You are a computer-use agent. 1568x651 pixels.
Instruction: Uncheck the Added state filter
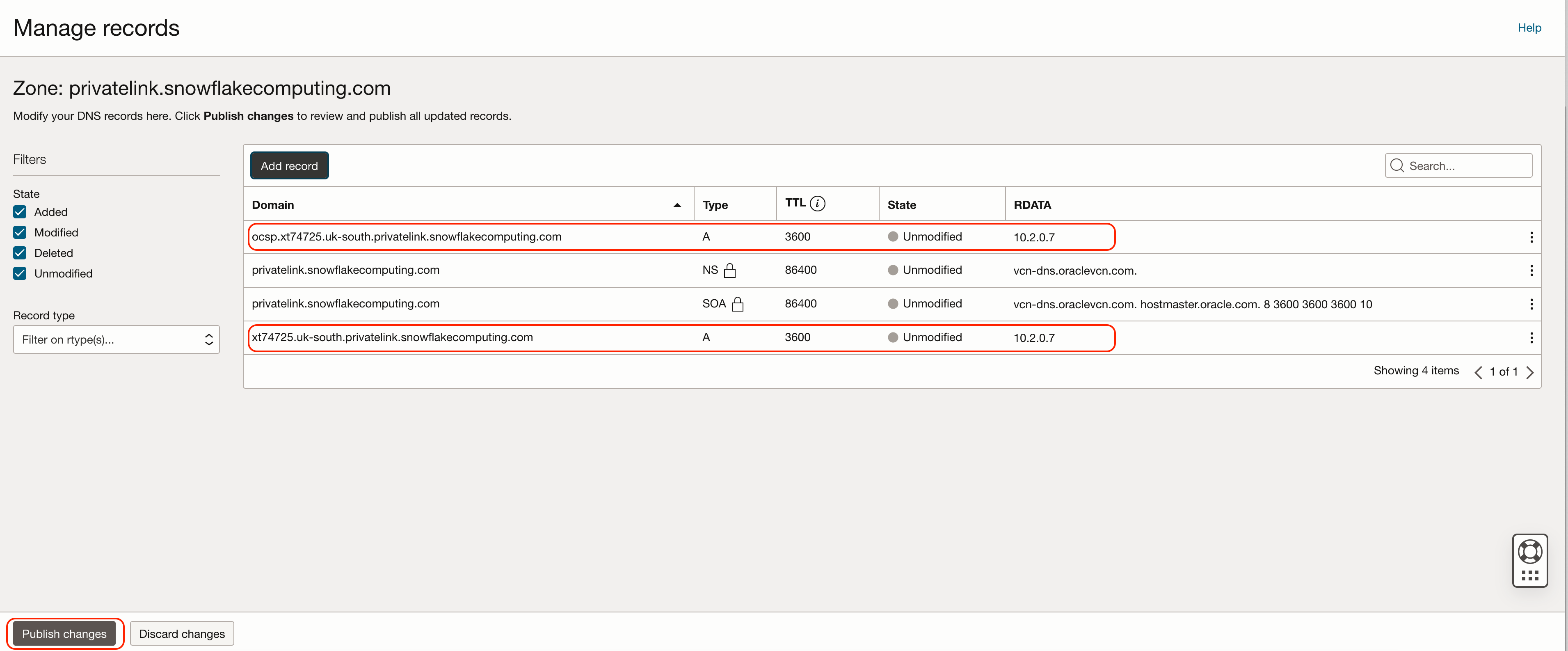tap(20, 212)
